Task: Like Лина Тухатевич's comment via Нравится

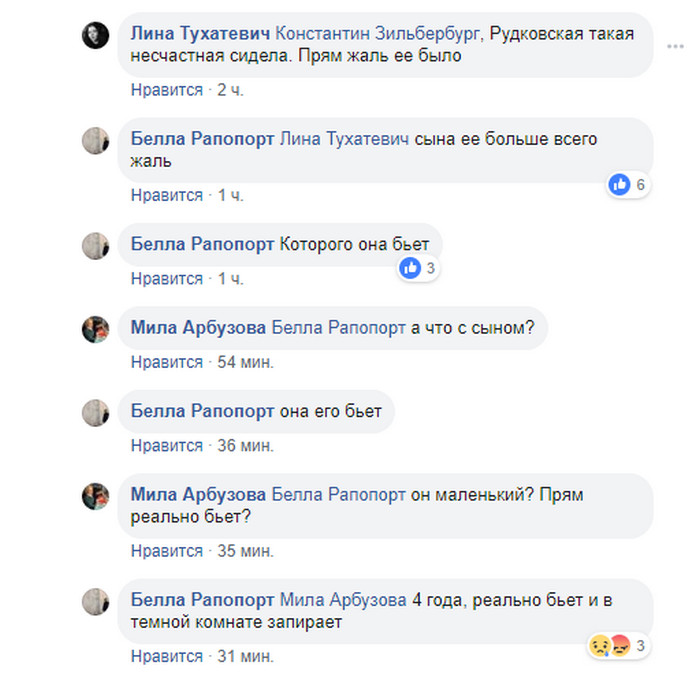Action: [167, 90]
